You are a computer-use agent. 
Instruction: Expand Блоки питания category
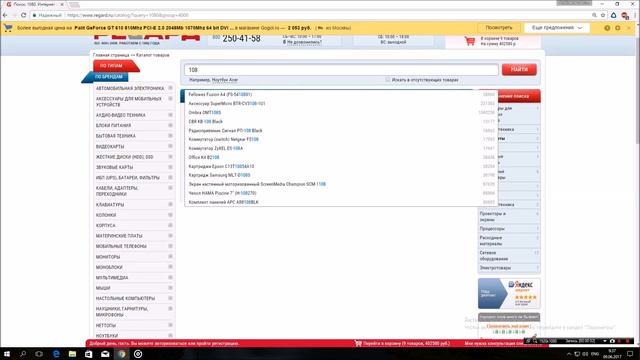tap(171, 125)
